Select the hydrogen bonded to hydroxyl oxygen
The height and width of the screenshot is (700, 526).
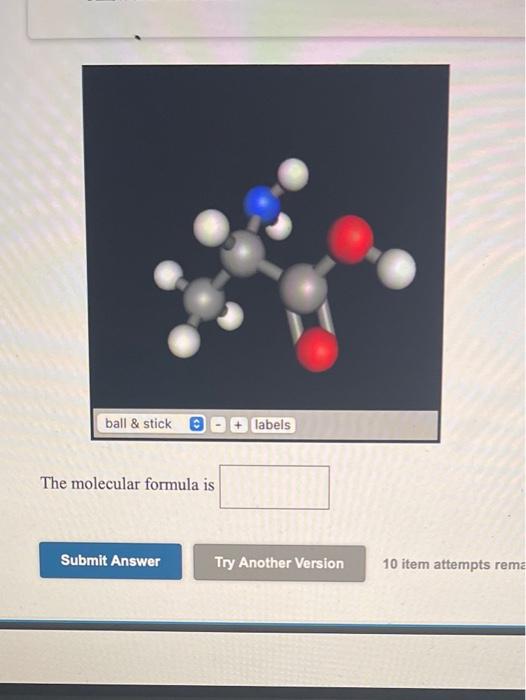(x=397, y=268)
